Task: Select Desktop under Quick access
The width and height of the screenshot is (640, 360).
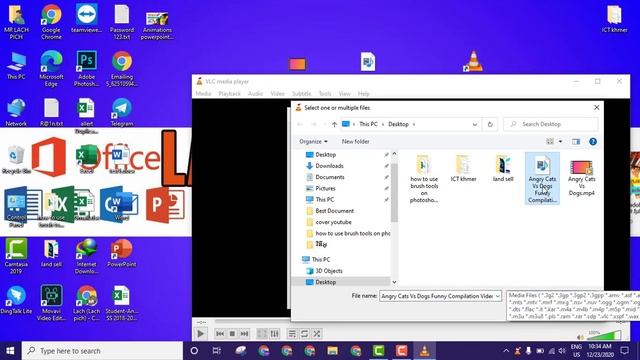Action: [x=325, y=155]
